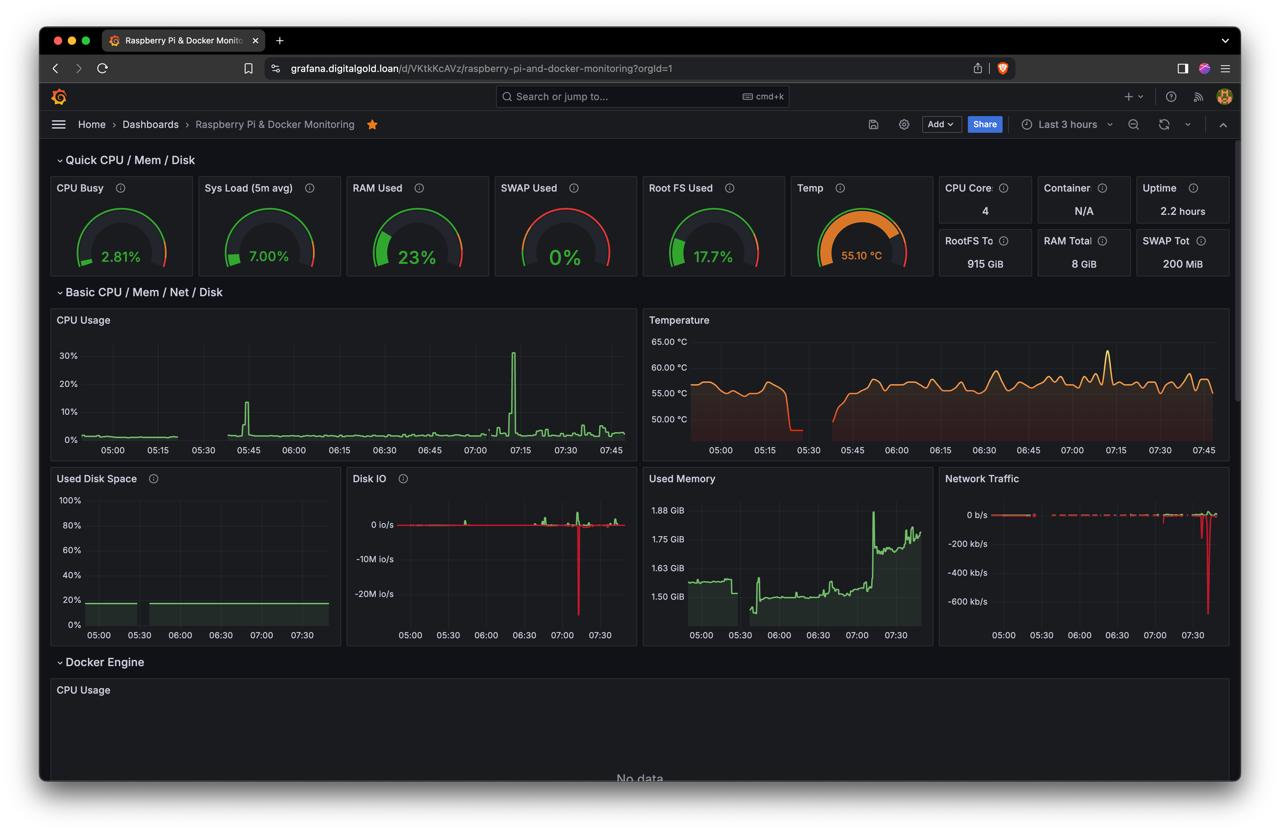Toggle the browser sidebar panel icon
The height and width of the screenshot is (833, 1280).
[x=1182, y=68]
